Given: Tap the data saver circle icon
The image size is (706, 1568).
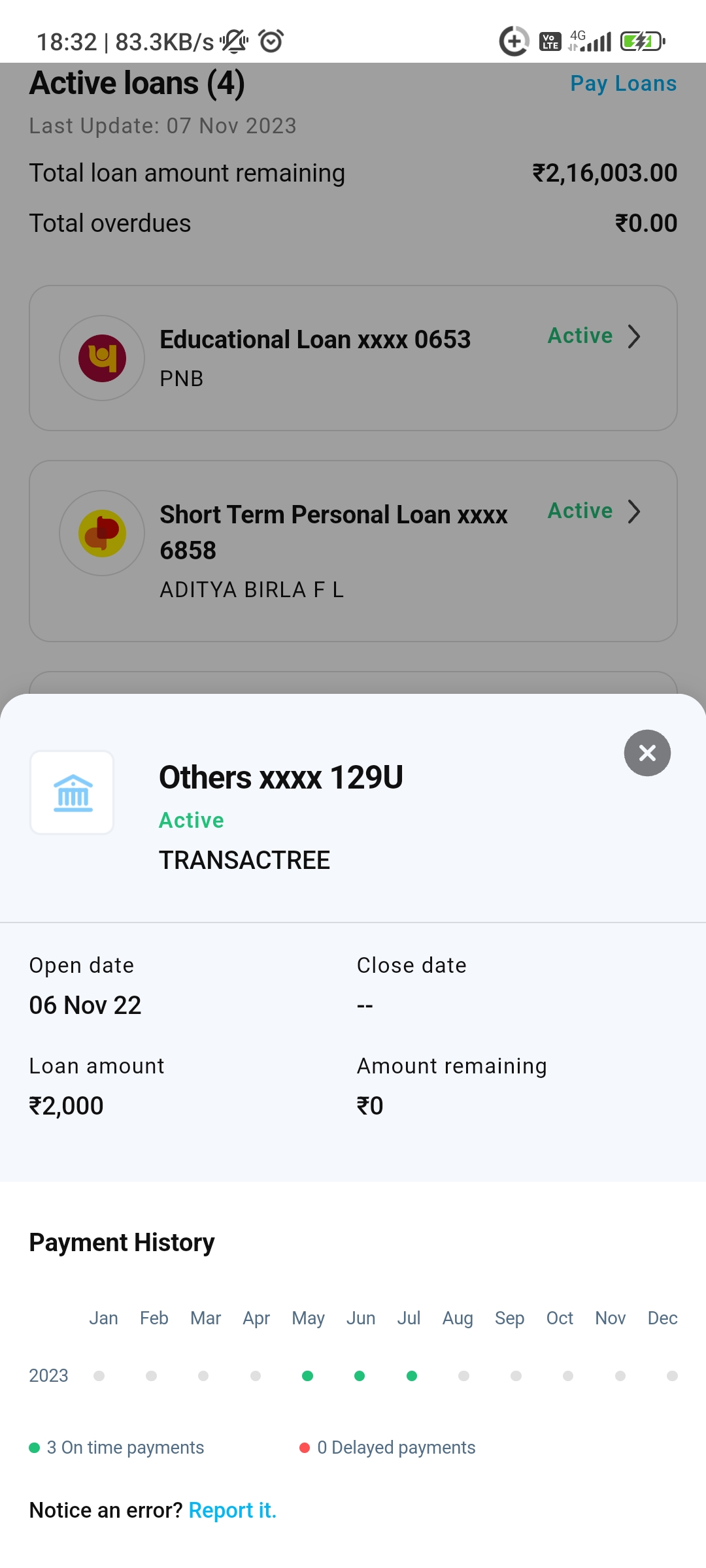Looking at the screenshot, I should click(x=514, y=42).
